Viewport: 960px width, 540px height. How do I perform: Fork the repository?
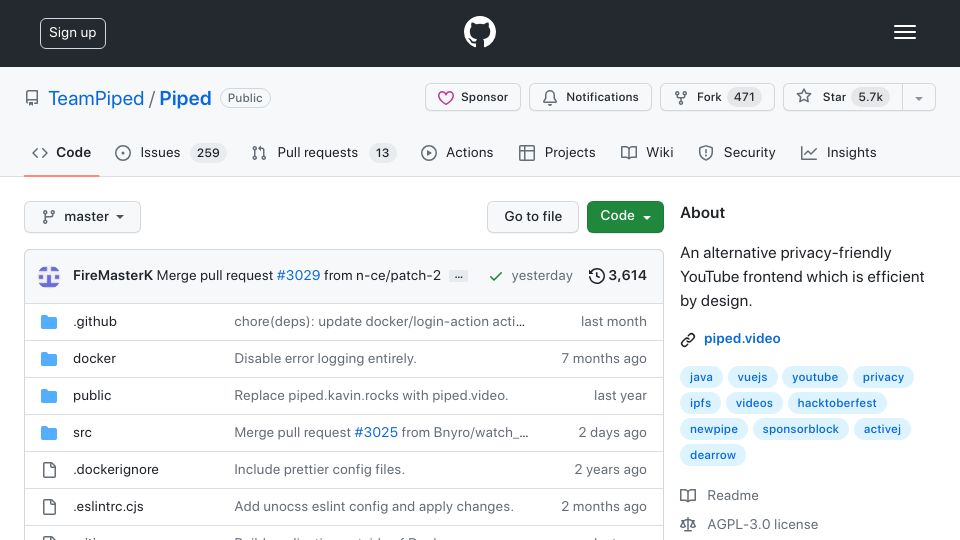click(x=717, y=97)
